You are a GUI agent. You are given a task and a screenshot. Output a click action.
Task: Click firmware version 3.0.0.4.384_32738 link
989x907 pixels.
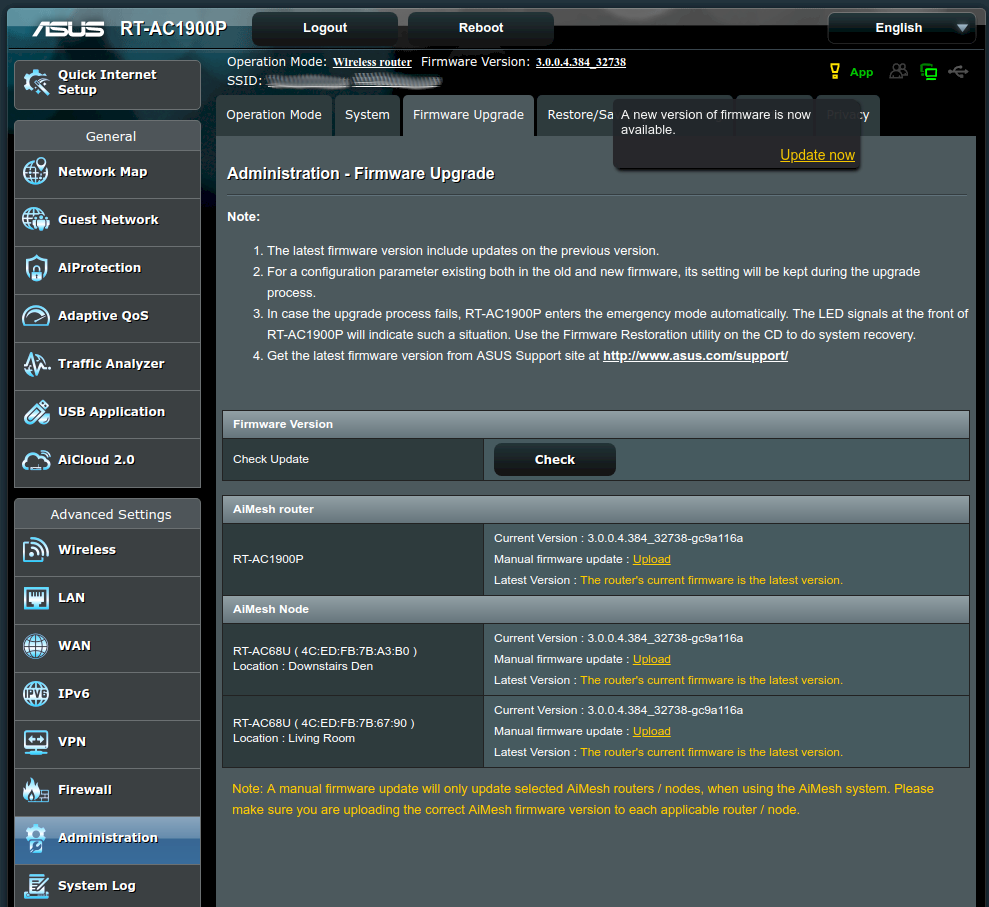[x=580, y=62]
